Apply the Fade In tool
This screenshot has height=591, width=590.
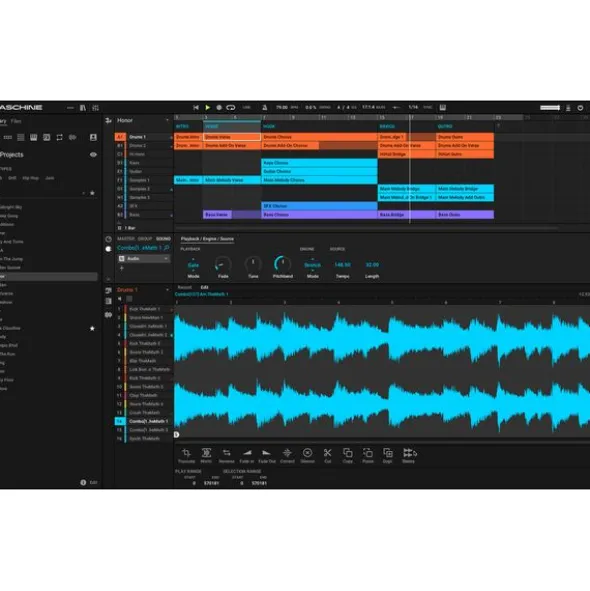tap(247, 455)
